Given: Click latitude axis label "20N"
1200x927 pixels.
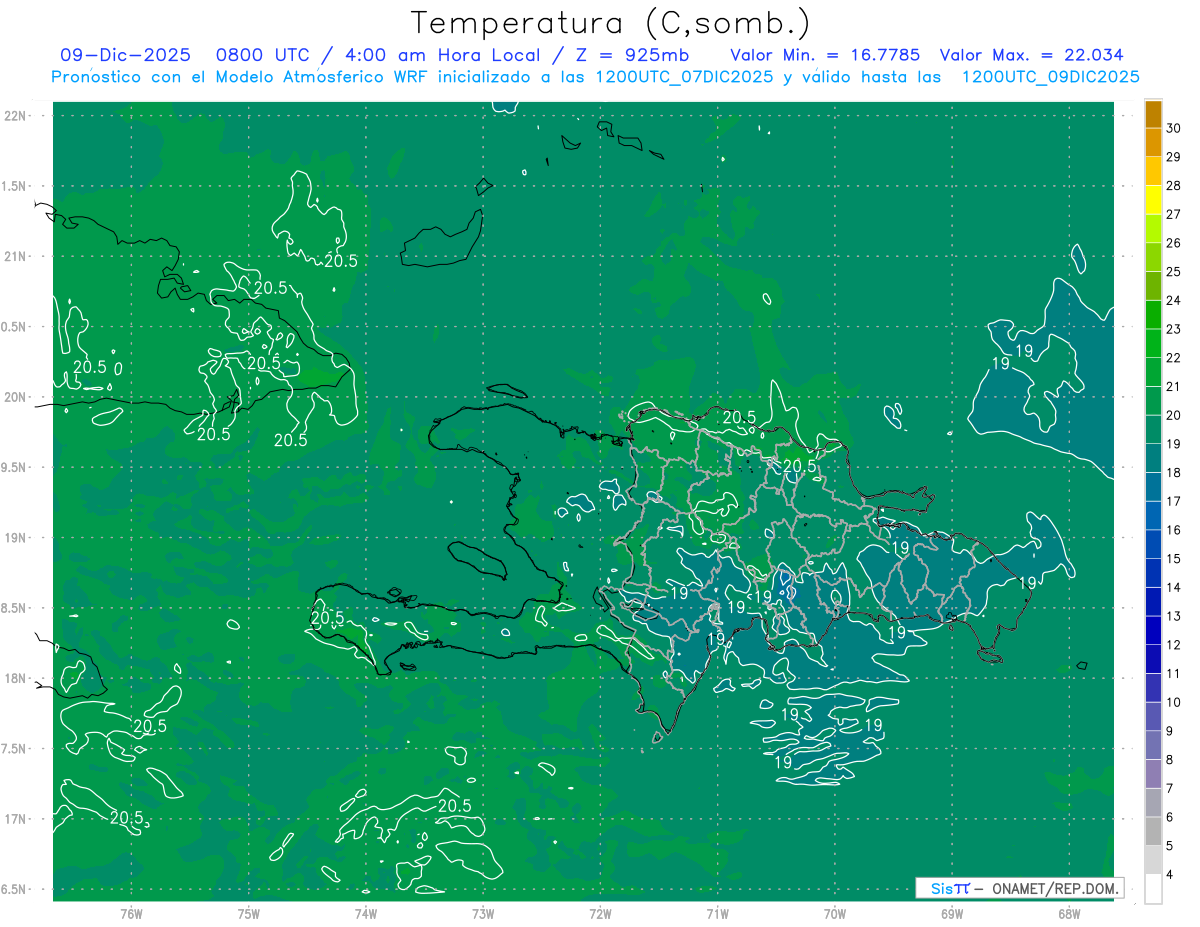Looking at the screenshot, I should [x=17, y=397].
